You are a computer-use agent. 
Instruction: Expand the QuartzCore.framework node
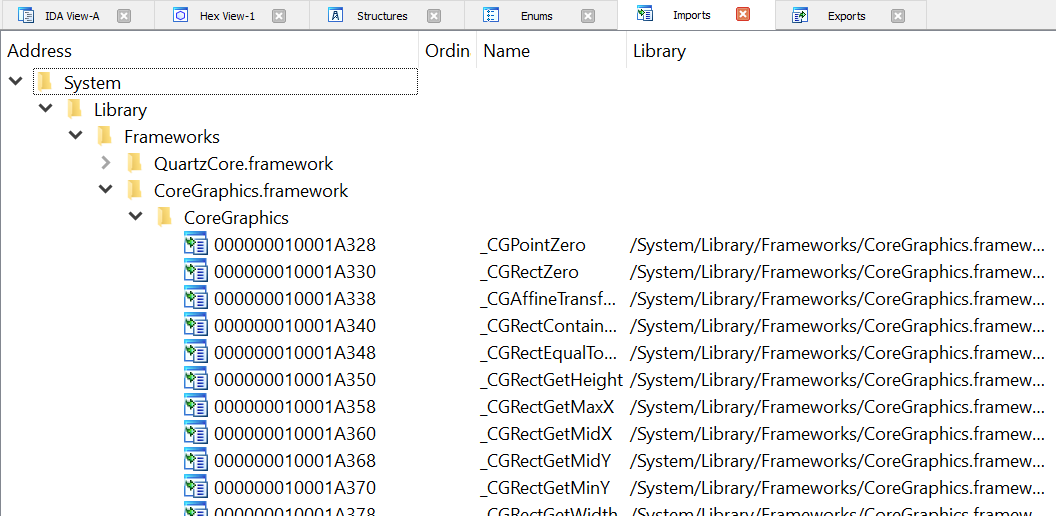pyautogui.click(x=106, y=163)
